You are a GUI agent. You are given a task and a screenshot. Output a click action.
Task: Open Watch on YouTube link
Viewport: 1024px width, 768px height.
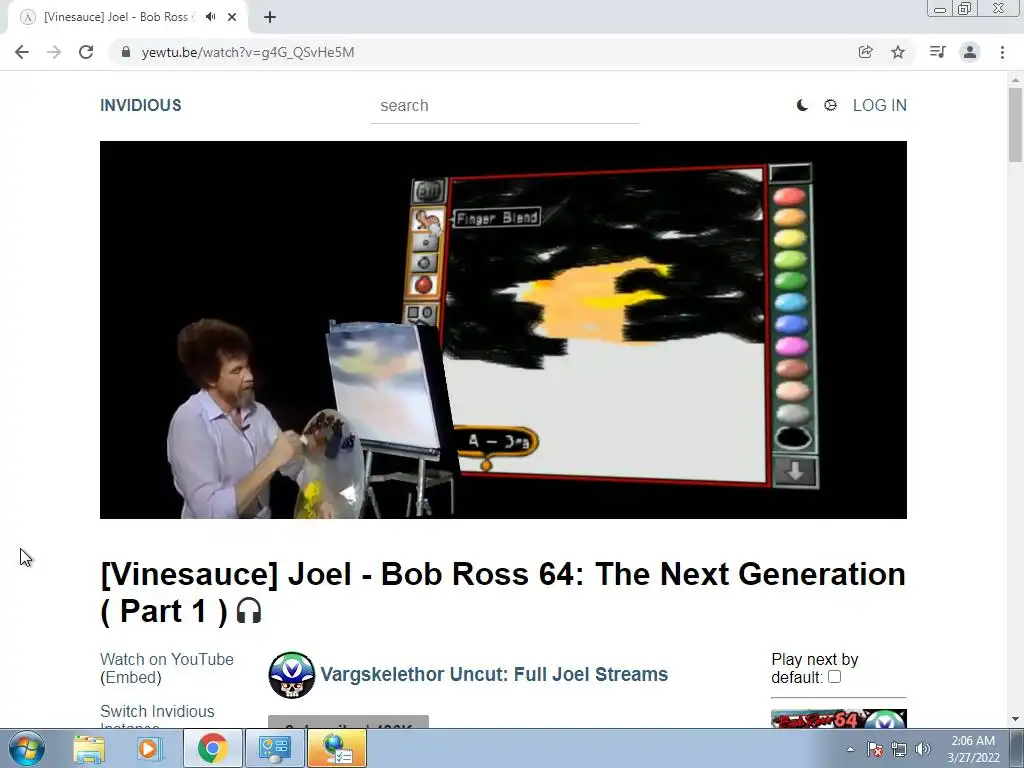coord(167,659)
